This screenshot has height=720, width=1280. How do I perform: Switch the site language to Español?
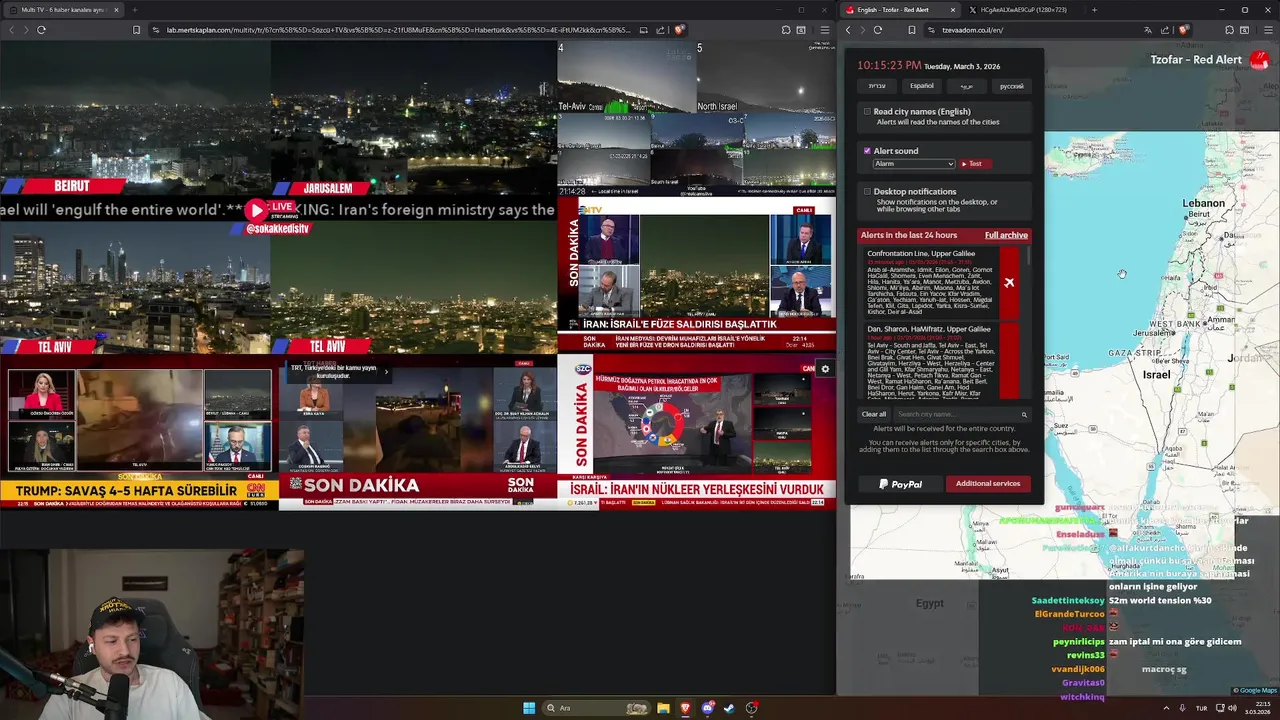(922, 86)
